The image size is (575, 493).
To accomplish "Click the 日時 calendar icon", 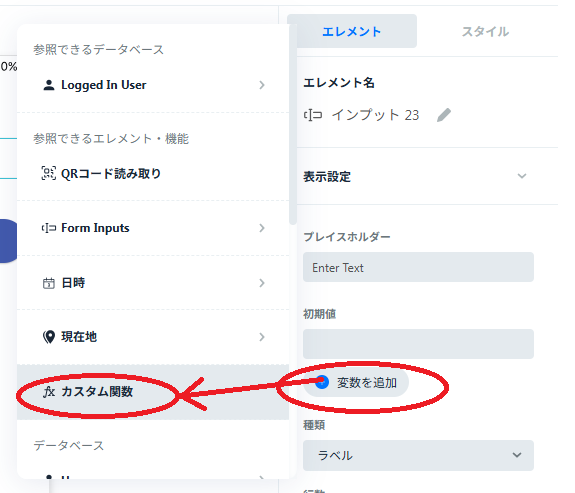I will [49, 283].
